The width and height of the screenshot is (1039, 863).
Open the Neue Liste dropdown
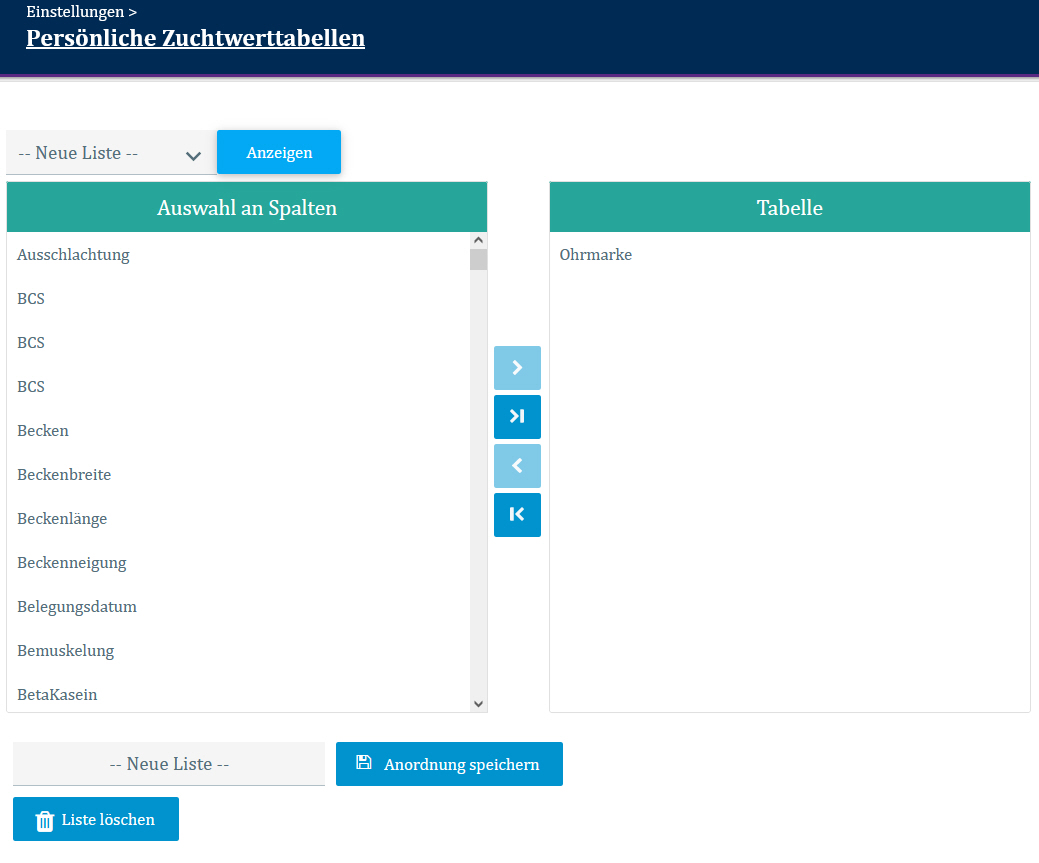(110, 154)
